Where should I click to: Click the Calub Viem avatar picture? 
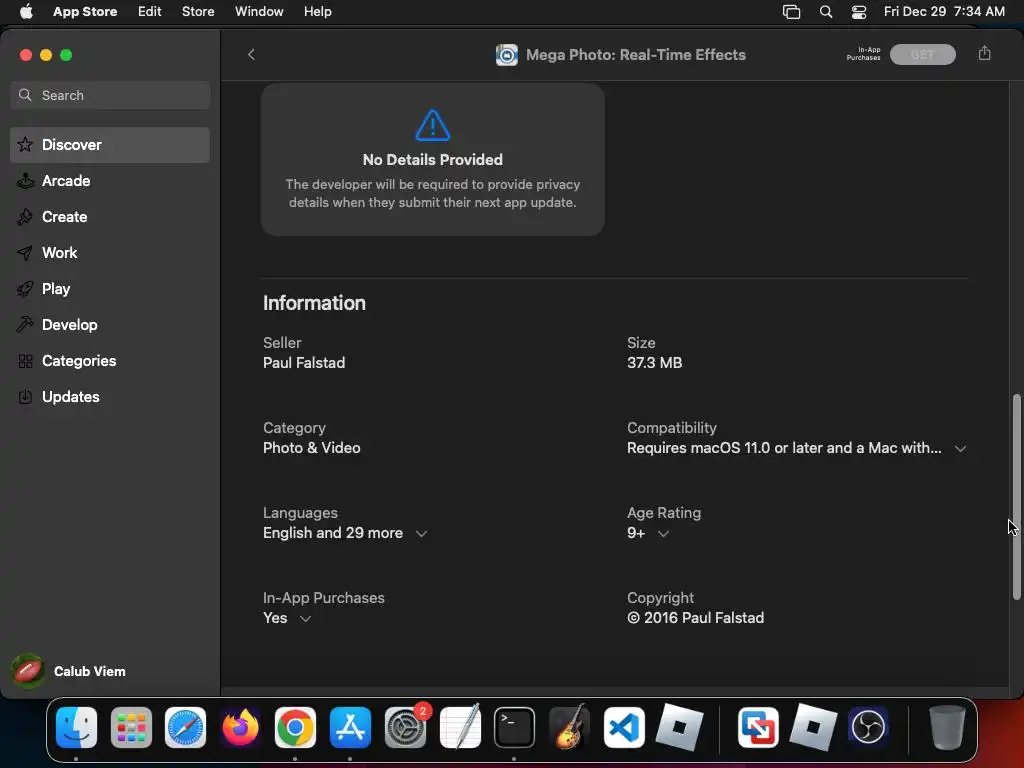27,671
